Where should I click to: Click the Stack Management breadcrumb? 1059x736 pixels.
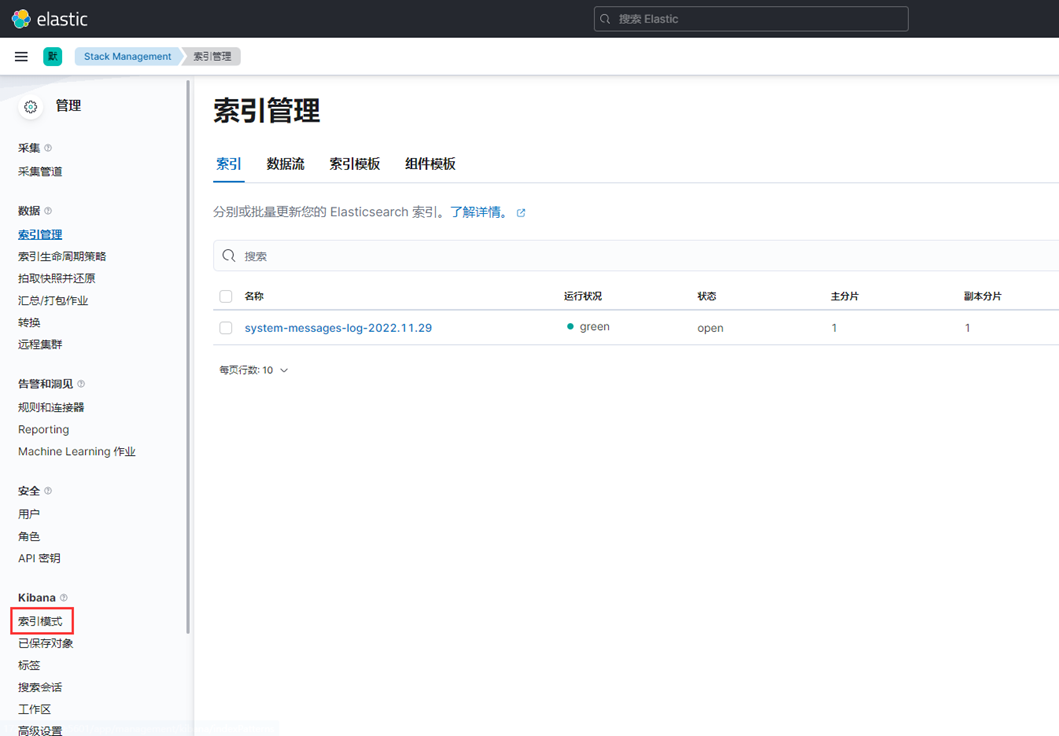click(127, 57)
